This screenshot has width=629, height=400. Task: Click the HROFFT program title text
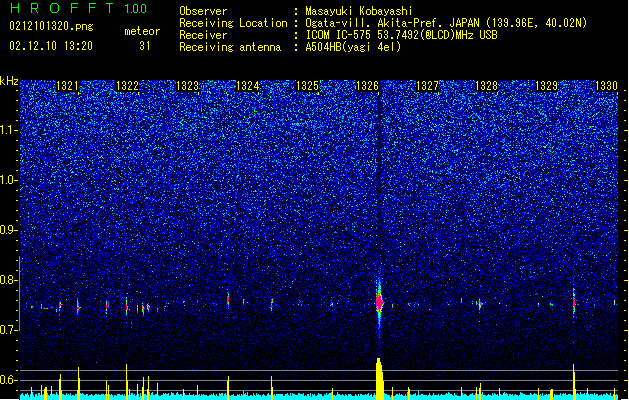click(x=62, y=8)
